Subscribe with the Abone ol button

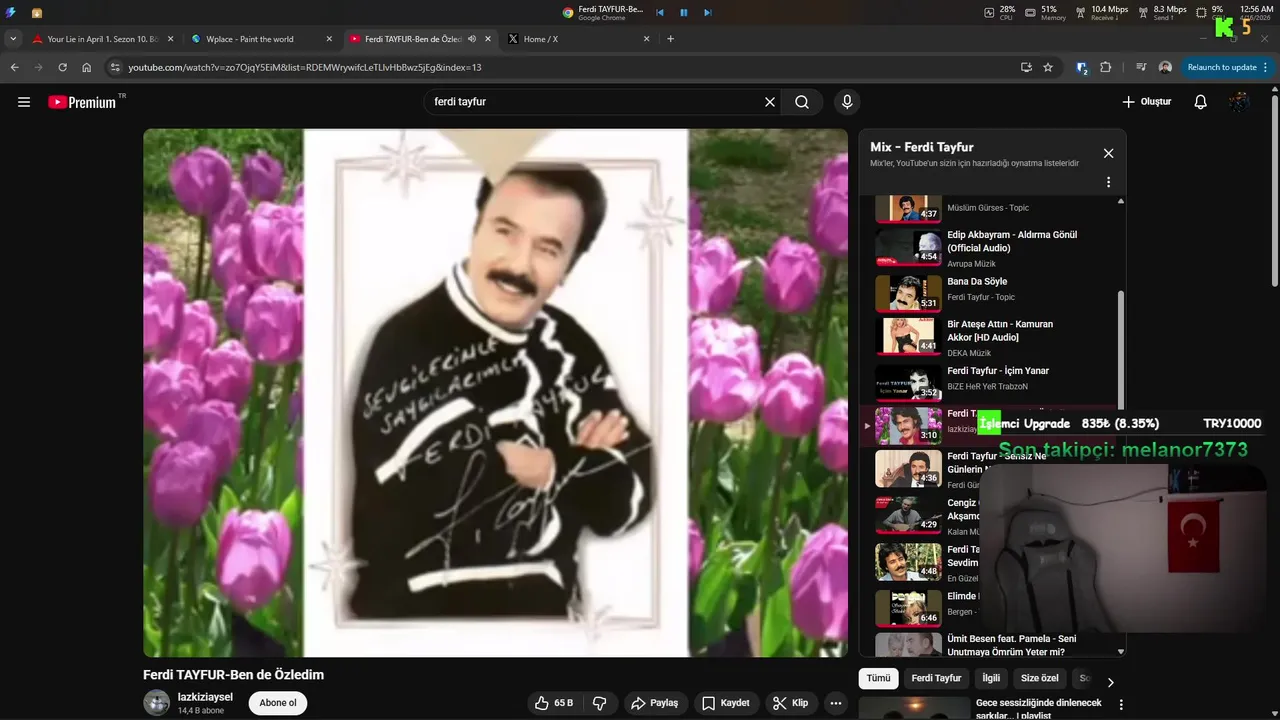click(278, 703)
